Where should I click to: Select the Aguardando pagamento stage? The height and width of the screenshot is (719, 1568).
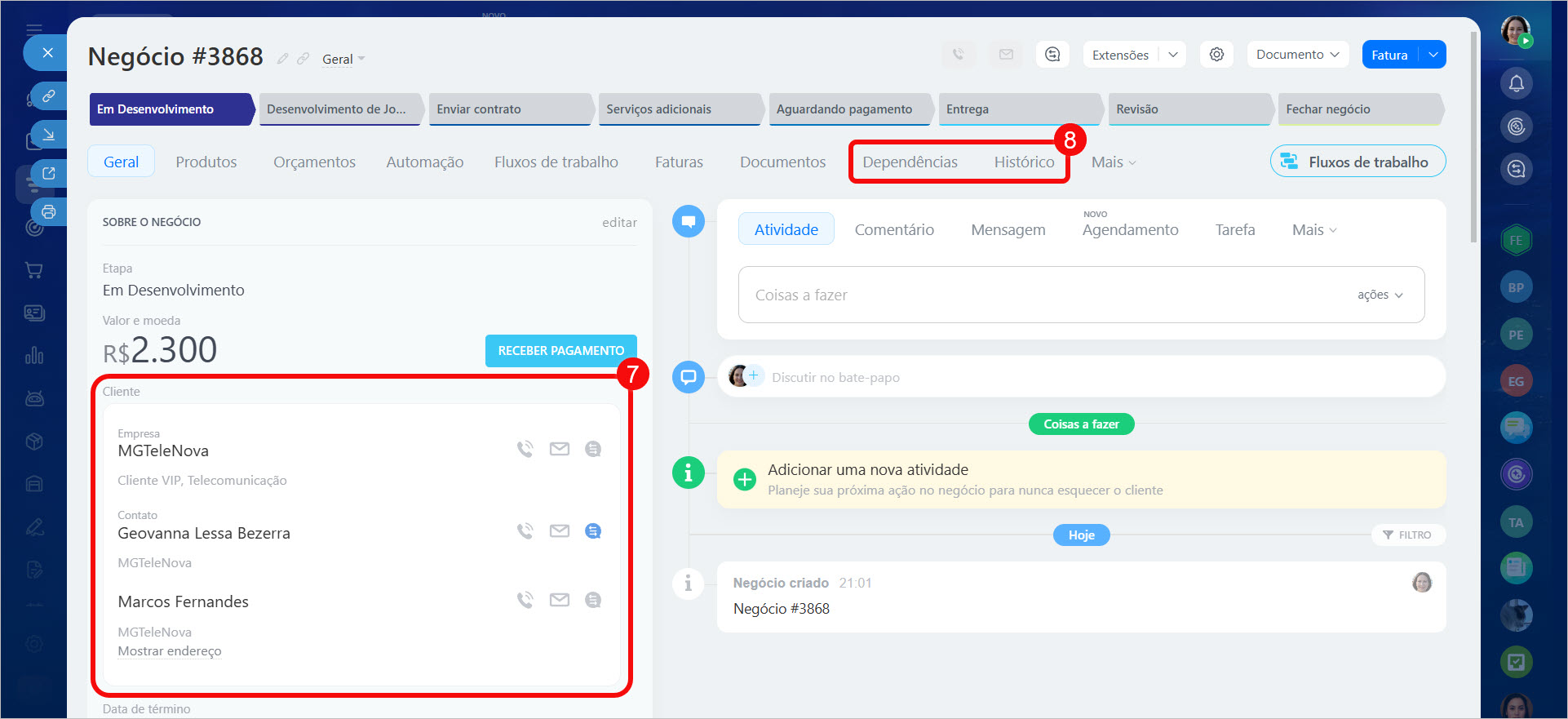pyautogui.click(x=844, y=109)
